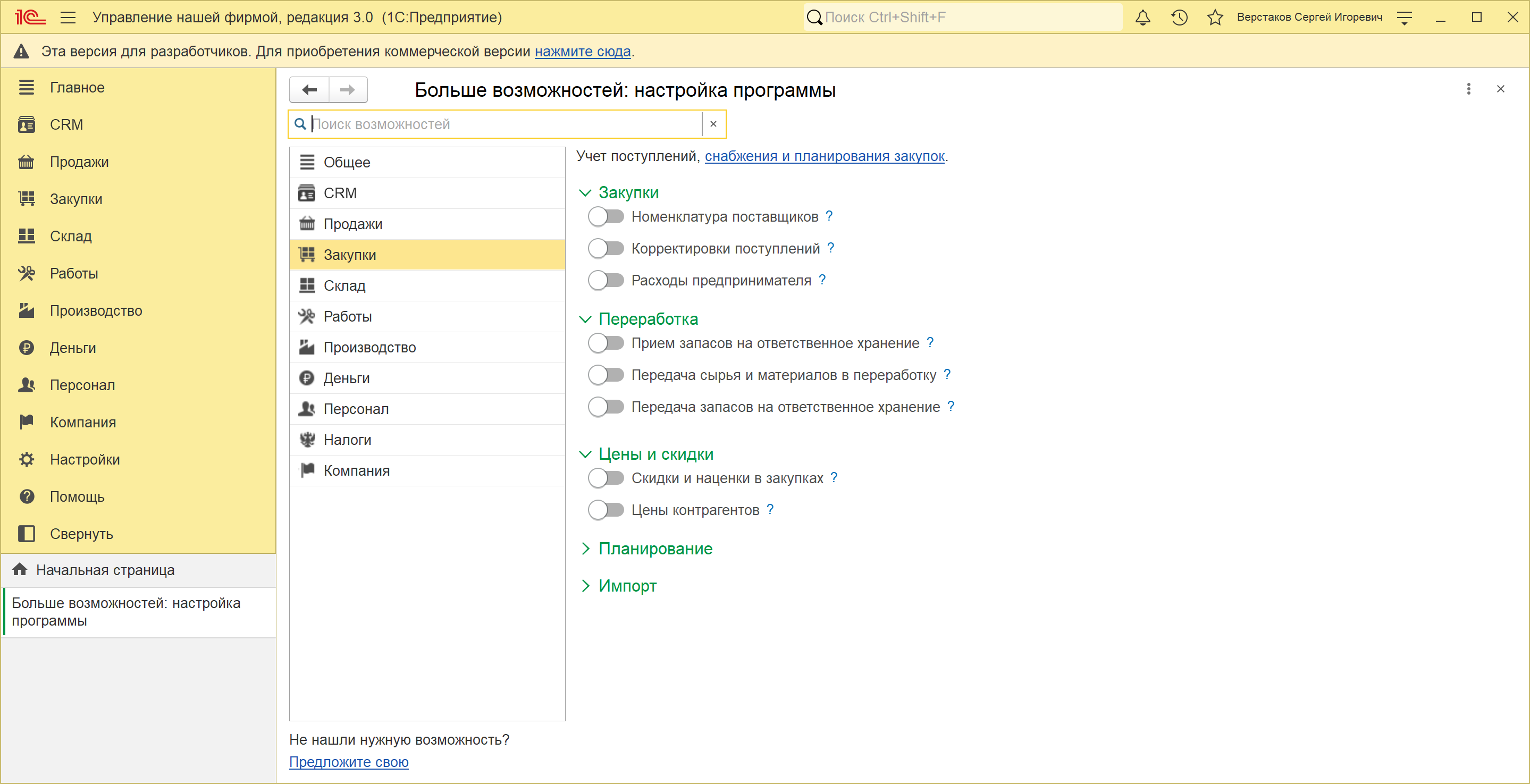Show help for Передача сырья и материалов
The width and height of the screenshot is (1530, 784).
tap(947, 375)
